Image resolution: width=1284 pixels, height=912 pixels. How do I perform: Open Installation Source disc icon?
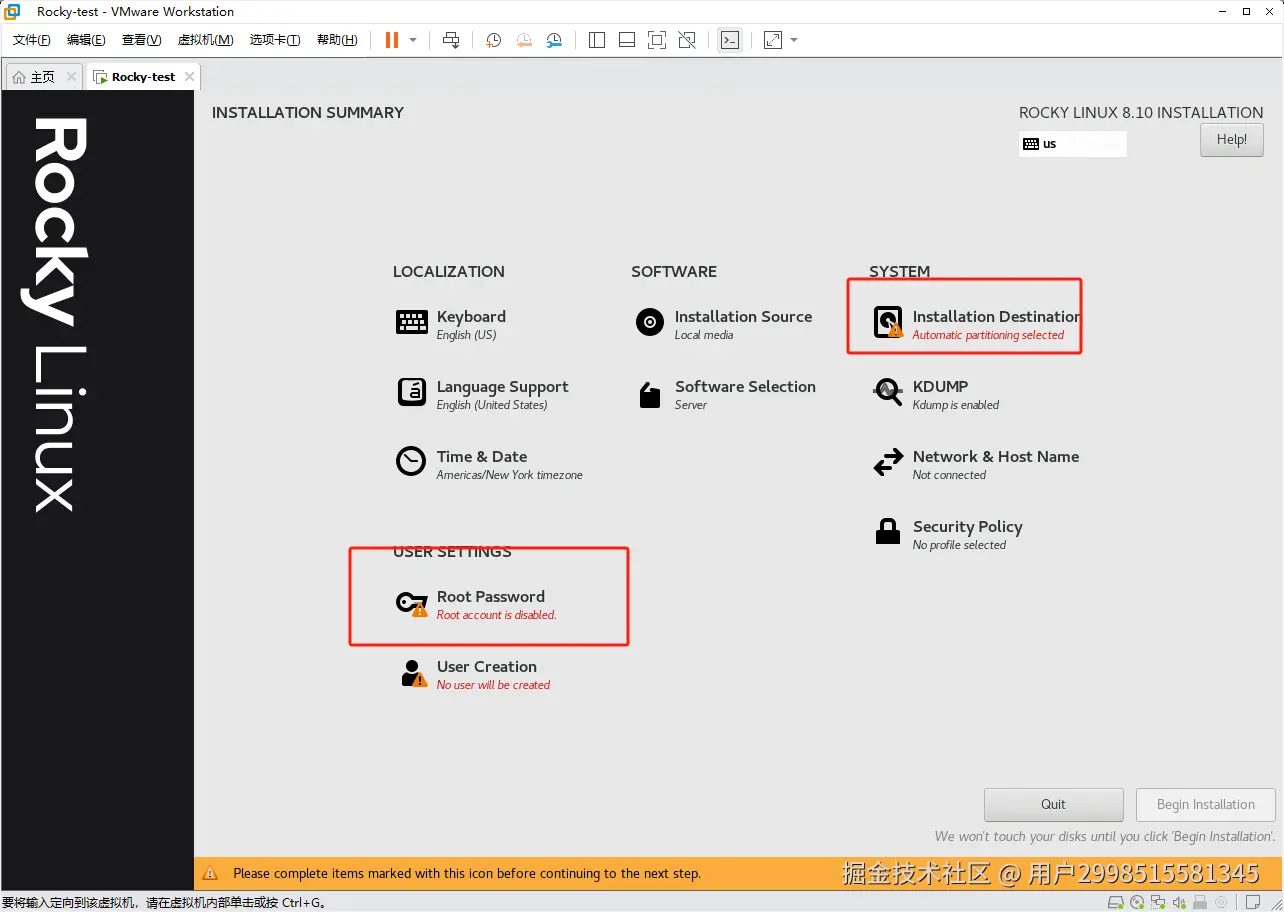(650, 322)
